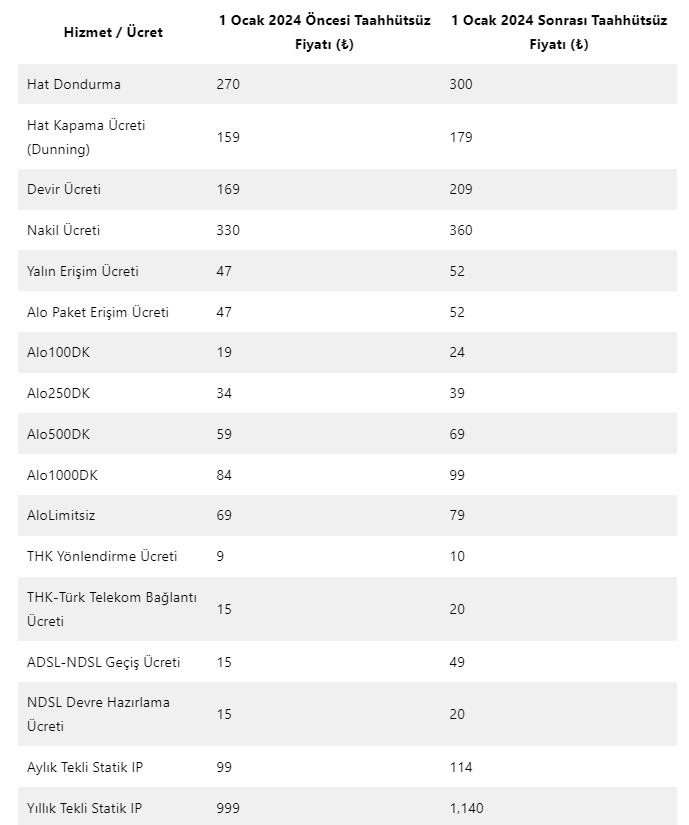Select the Hat Dondurma row label
Screen dimensions: 689x825
[x=73, y=84]
